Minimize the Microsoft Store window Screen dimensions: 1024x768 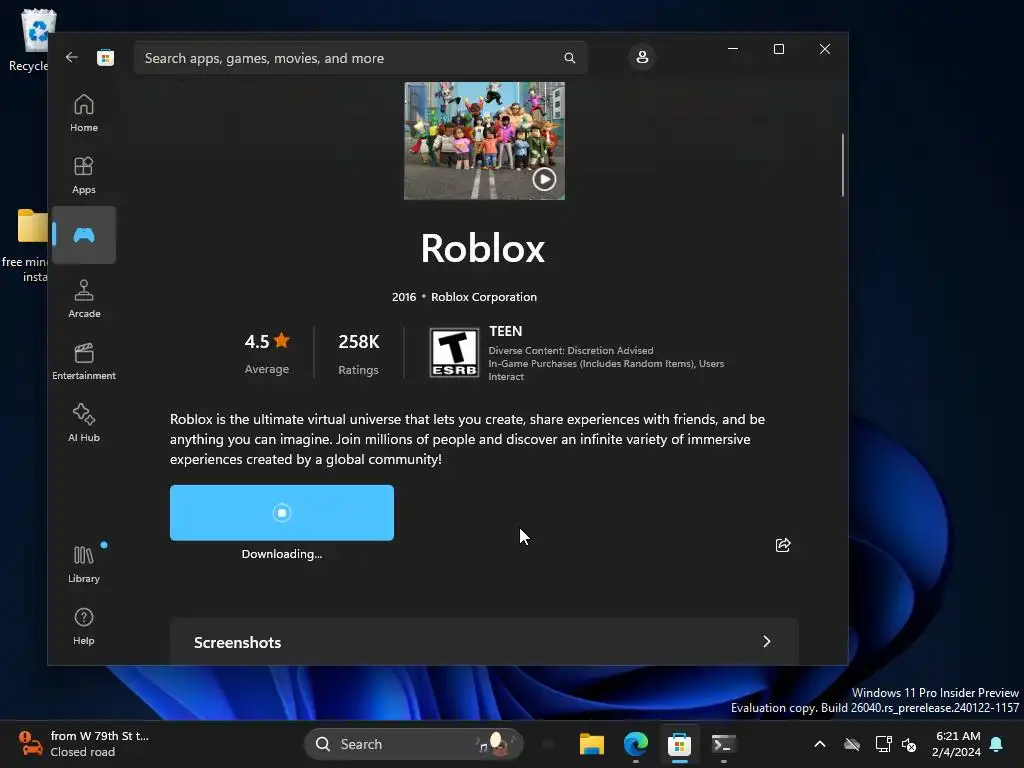click(733, 49)
